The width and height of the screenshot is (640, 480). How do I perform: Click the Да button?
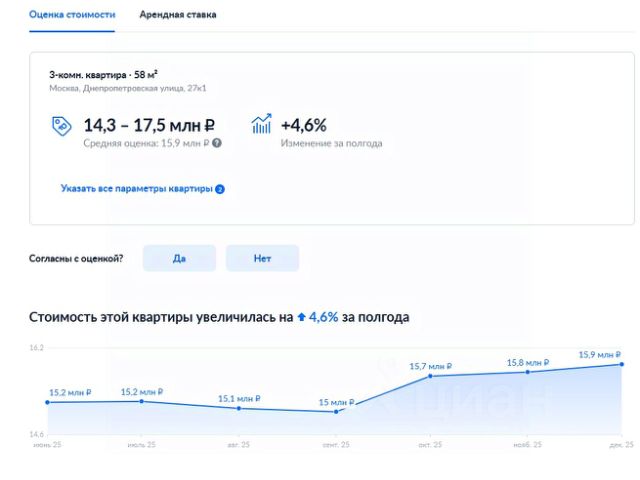[x=179, y=258]
